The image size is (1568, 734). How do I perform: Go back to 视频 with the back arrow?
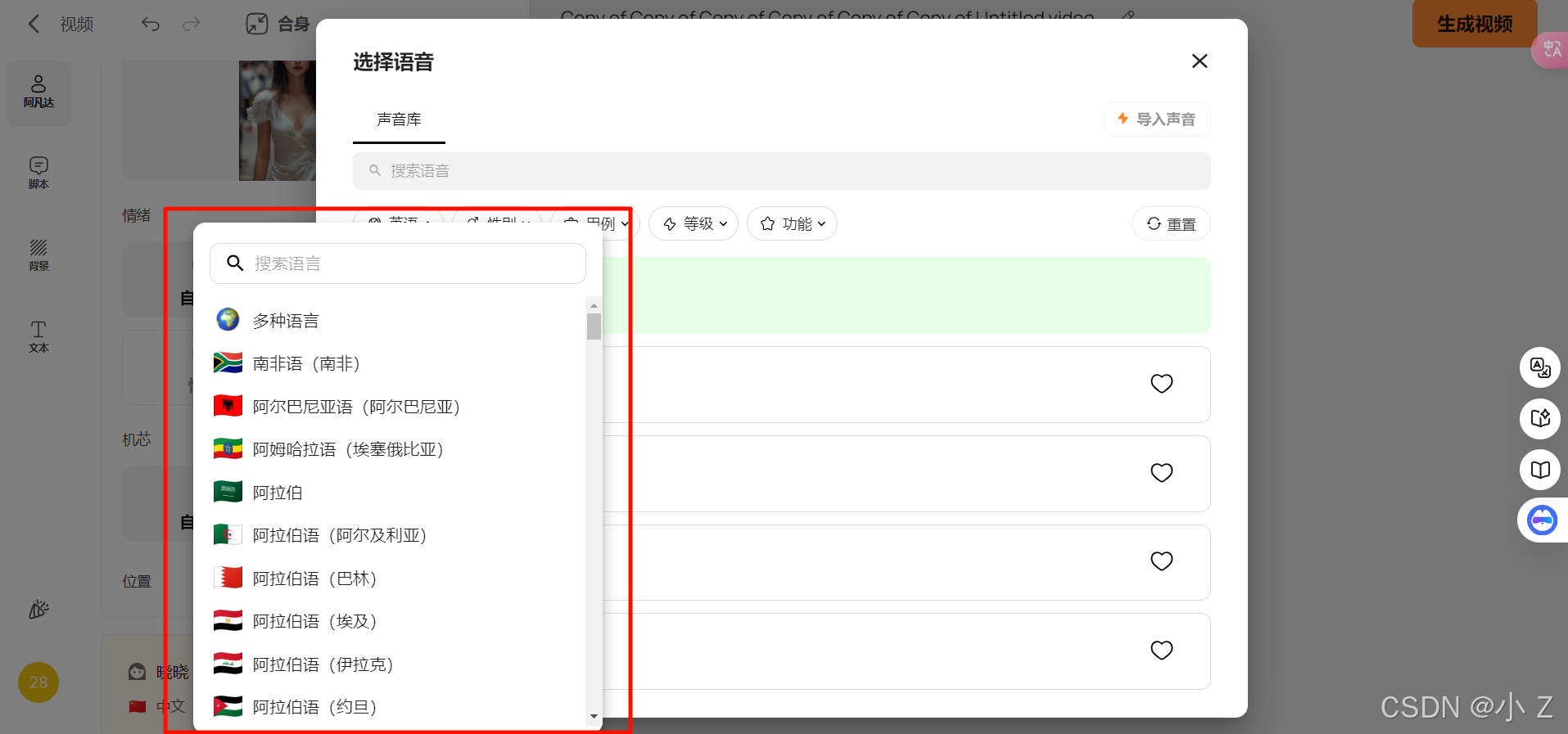point(34,24)
